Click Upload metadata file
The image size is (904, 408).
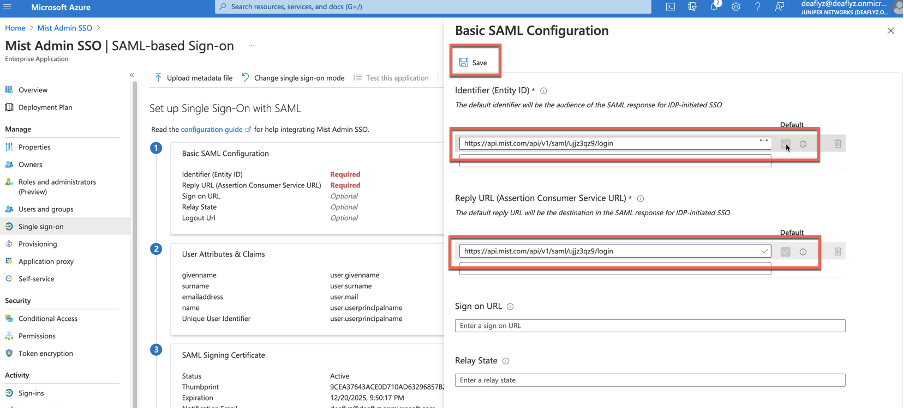click(x=194, y=78)
